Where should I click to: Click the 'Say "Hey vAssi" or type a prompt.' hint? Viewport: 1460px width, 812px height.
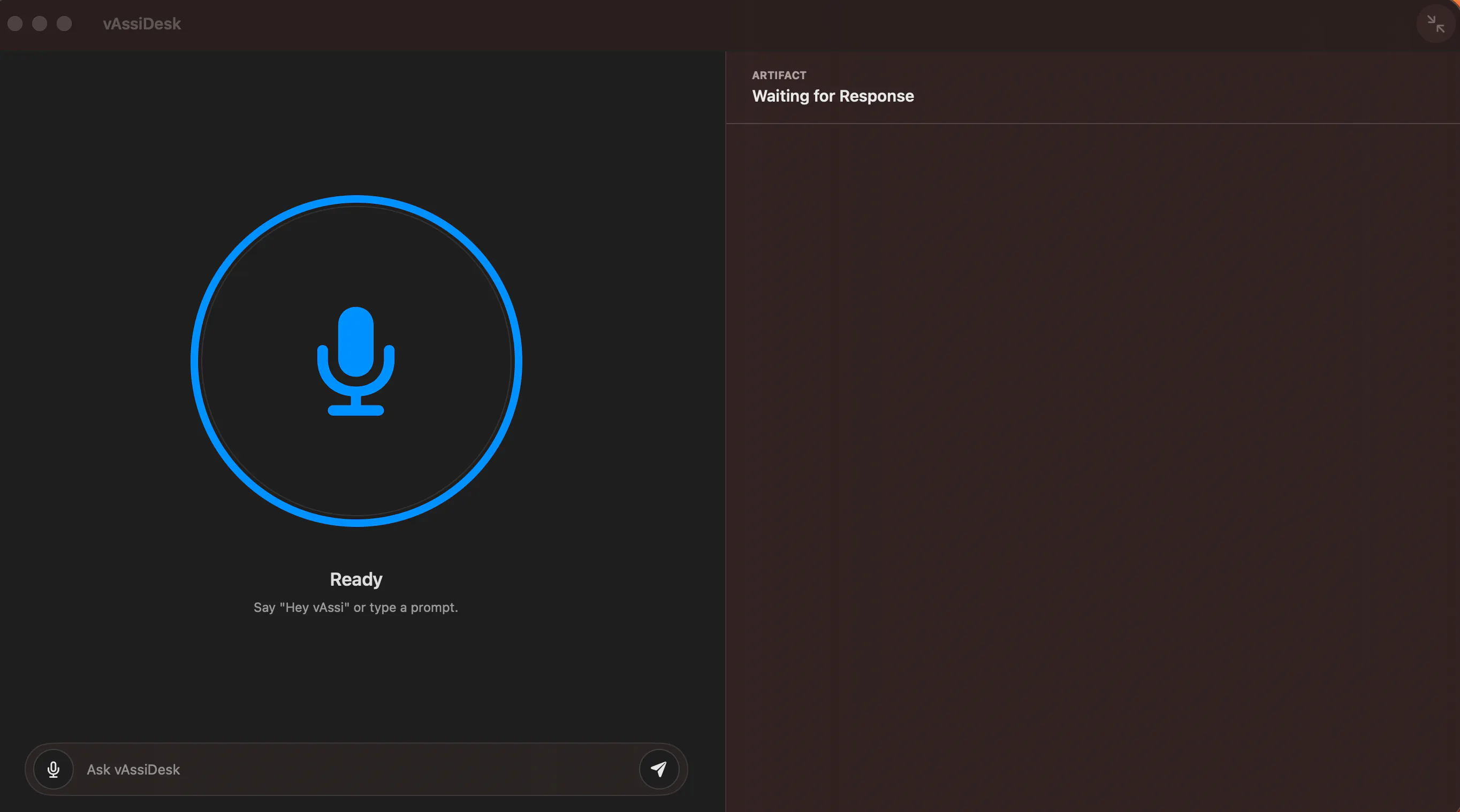point(356,608)
